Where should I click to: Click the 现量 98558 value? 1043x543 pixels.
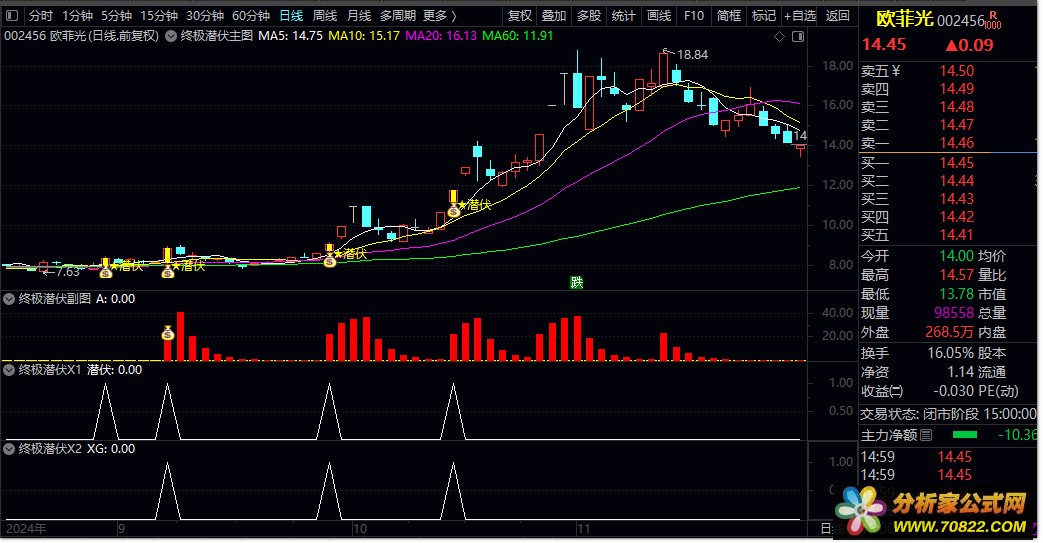coord(954,313)
